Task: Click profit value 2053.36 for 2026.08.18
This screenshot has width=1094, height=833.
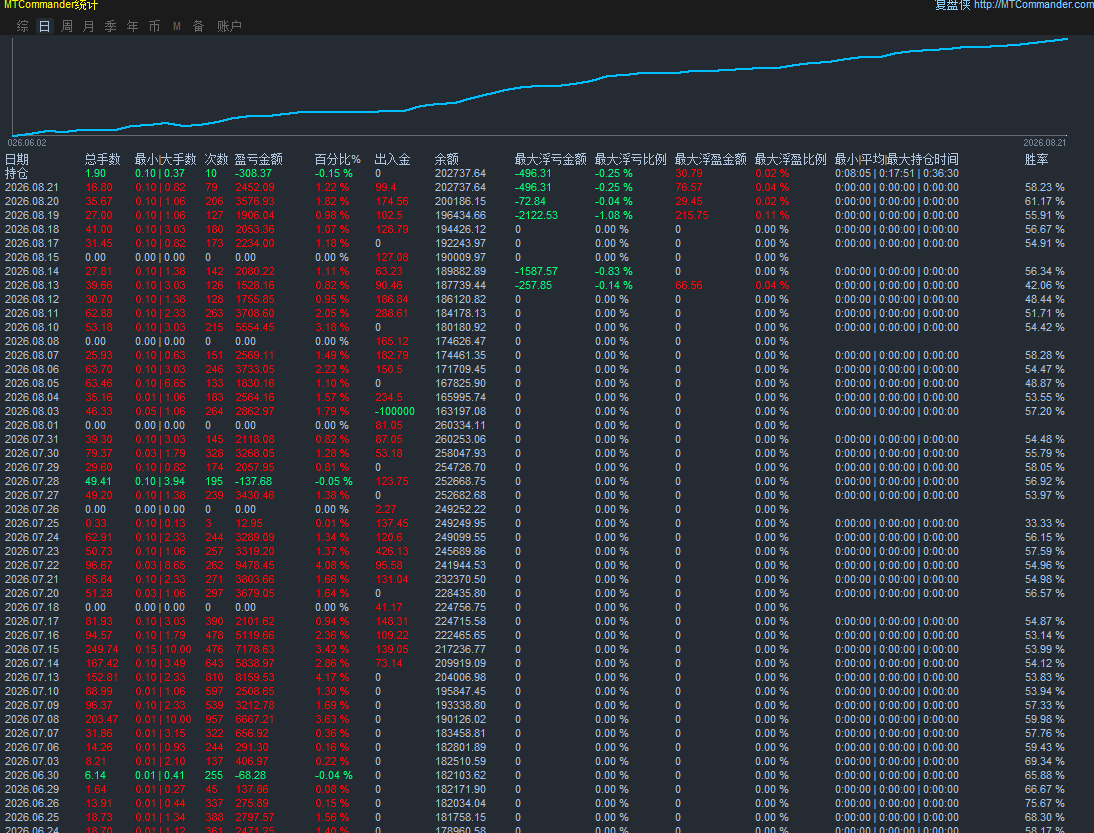Action: pos(255,229)
